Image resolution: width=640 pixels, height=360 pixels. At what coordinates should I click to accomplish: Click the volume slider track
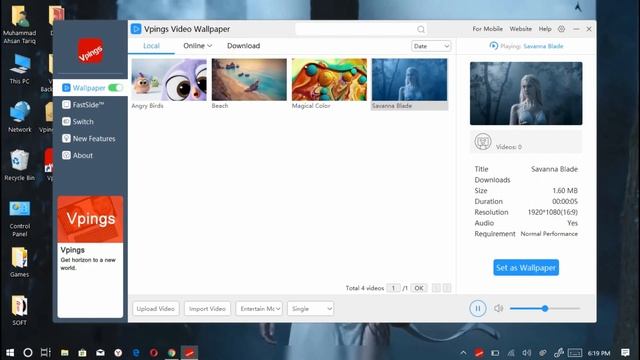tap(545, 309)
